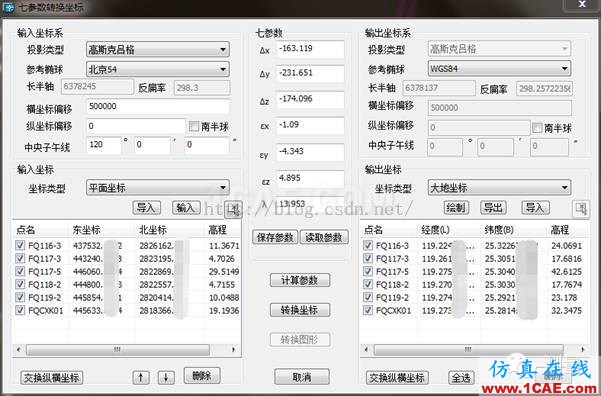The image size is (601, 396).
Task: Click input 横坐标偏移 field 500000
Action: pyautogui.click(x=158, y=107)
